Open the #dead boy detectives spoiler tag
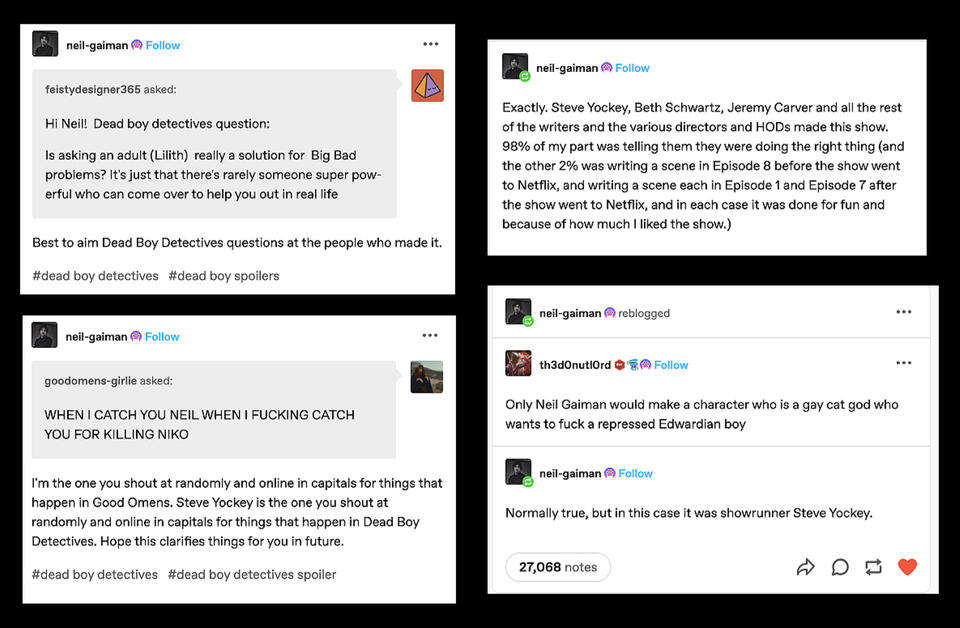 point(252,575)
